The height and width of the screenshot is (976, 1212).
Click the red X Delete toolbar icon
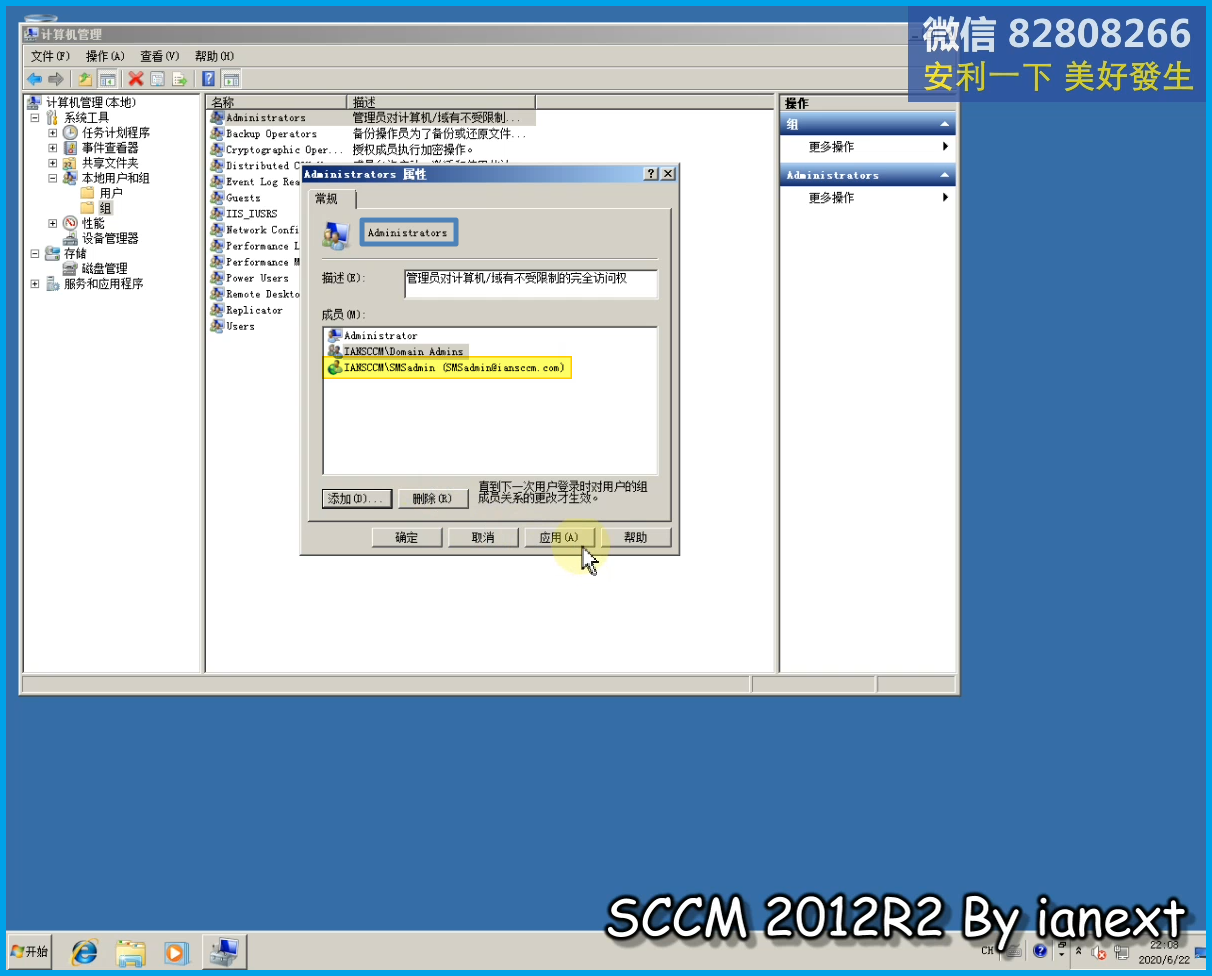[x=136, y=79]
